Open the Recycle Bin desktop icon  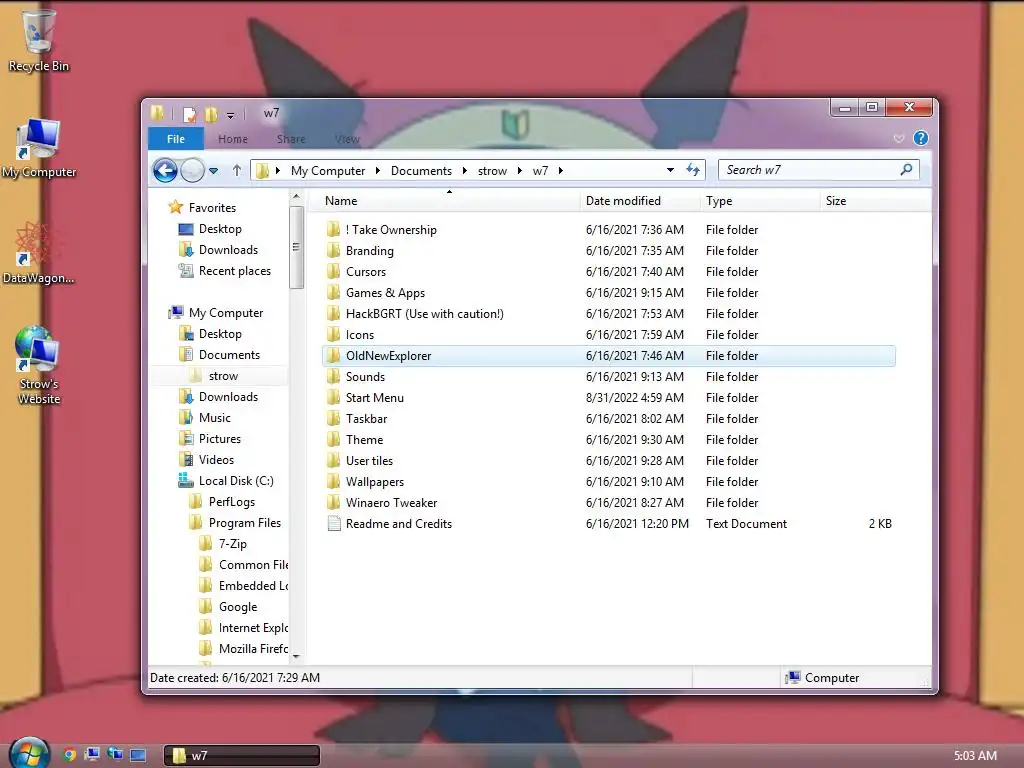[39, 40]
